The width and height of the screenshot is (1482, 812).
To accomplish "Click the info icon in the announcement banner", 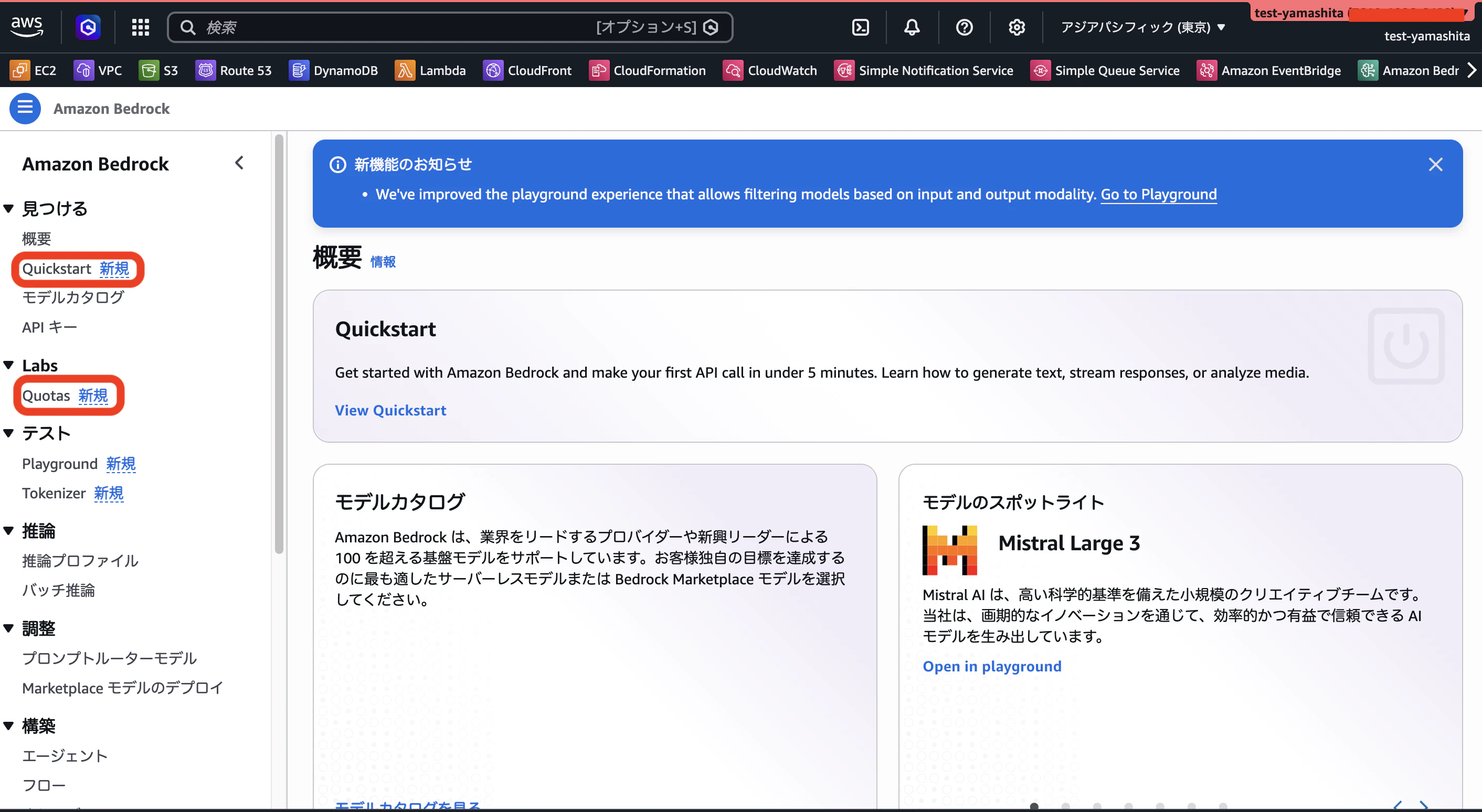I will [x=338, y=165].
